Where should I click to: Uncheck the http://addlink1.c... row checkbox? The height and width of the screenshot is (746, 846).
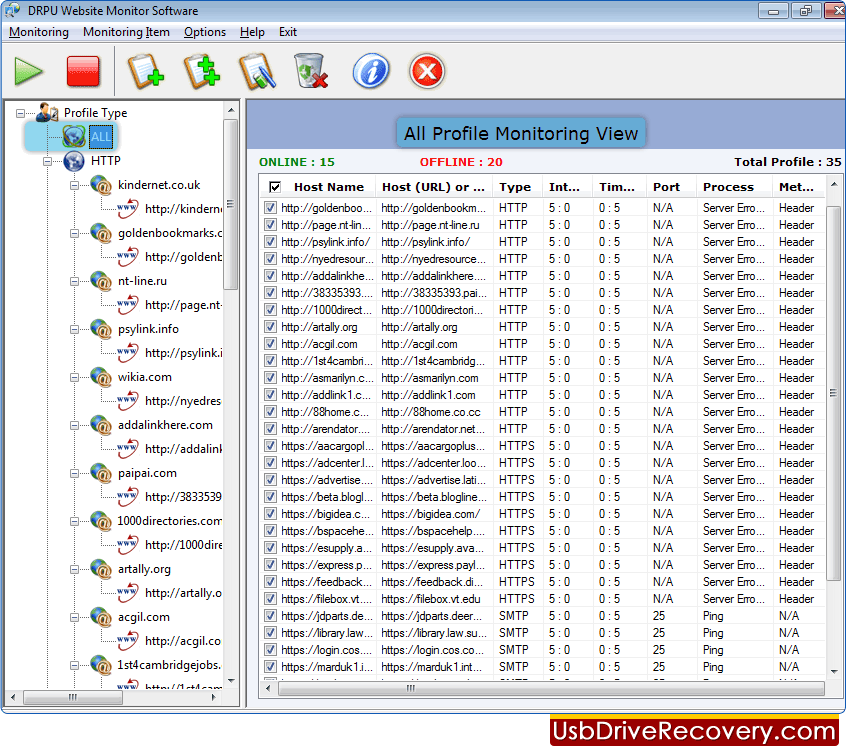270,395
